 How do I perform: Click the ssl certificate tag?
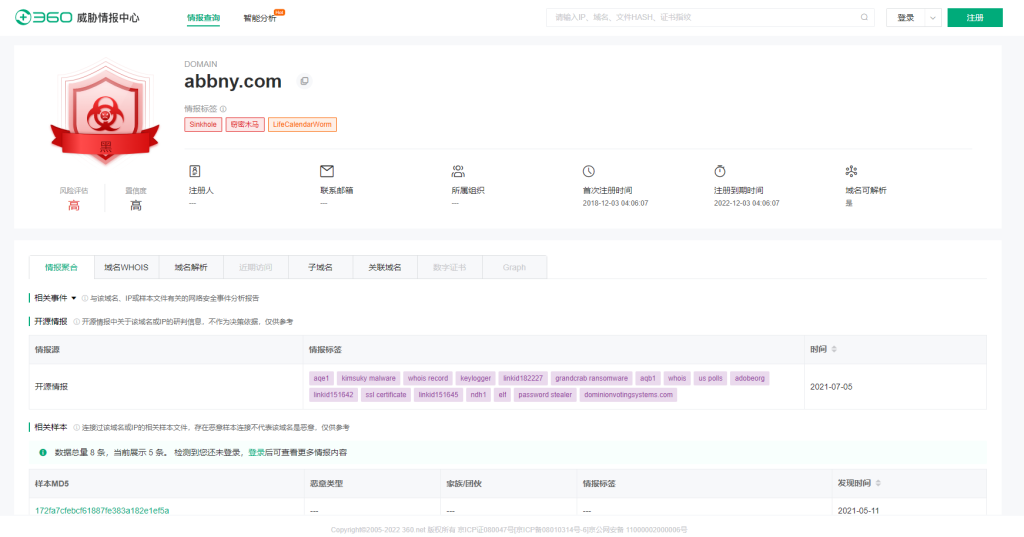[x=385, y=395]
